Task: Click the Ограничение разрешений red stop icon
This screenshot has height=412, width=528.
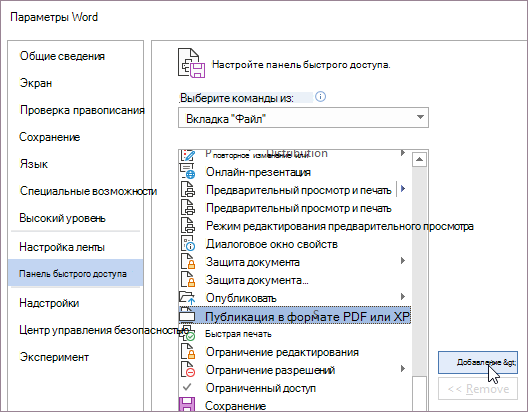Action: pyautogui.click(x=188, y=370)
